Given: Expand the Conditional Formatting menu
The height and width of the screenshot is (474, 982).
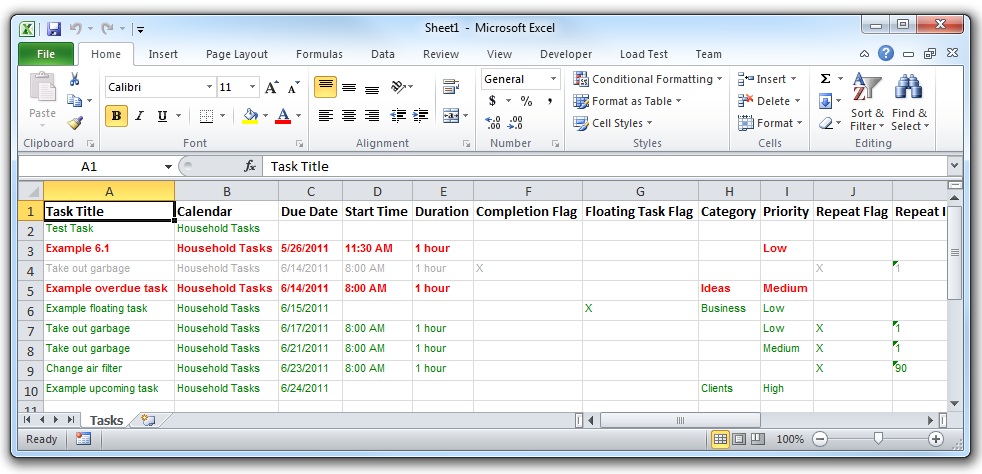Looking at the screenshot, I should (648, 79).
